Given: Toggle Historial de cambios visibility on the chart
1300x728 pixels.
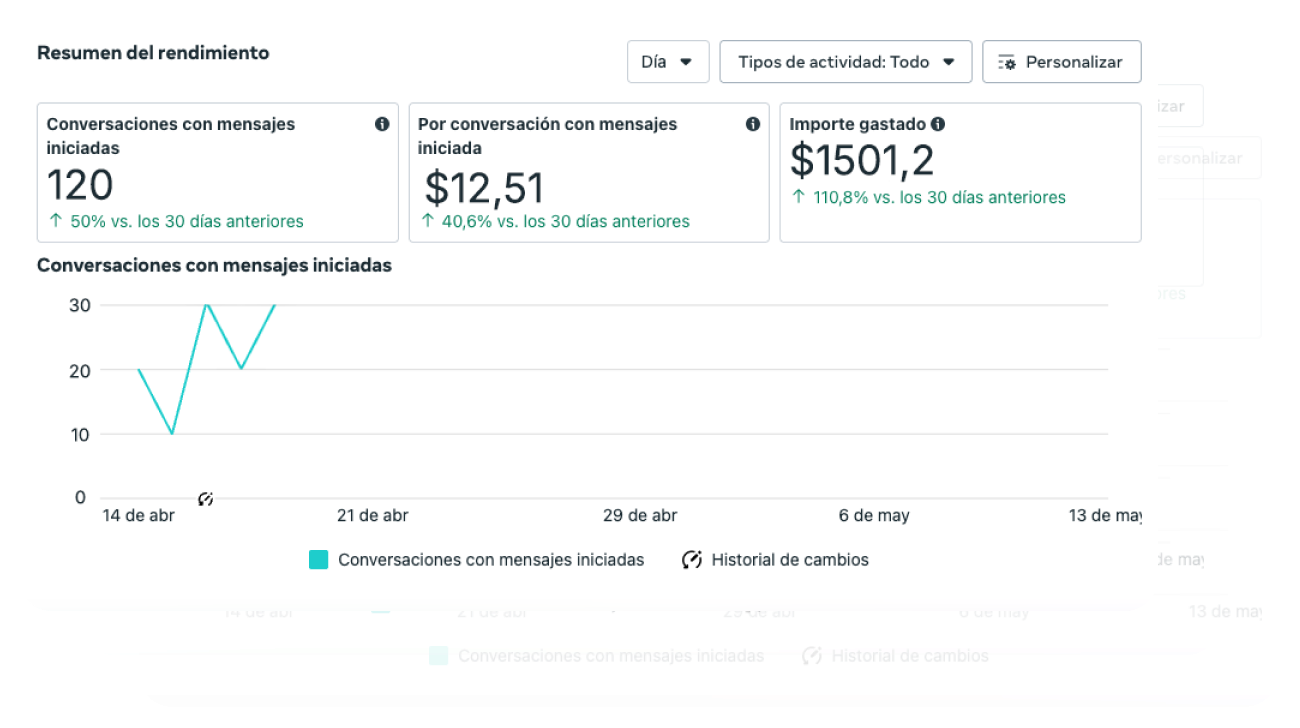Looking at the screenshot, I should click(x=789, y=560).
